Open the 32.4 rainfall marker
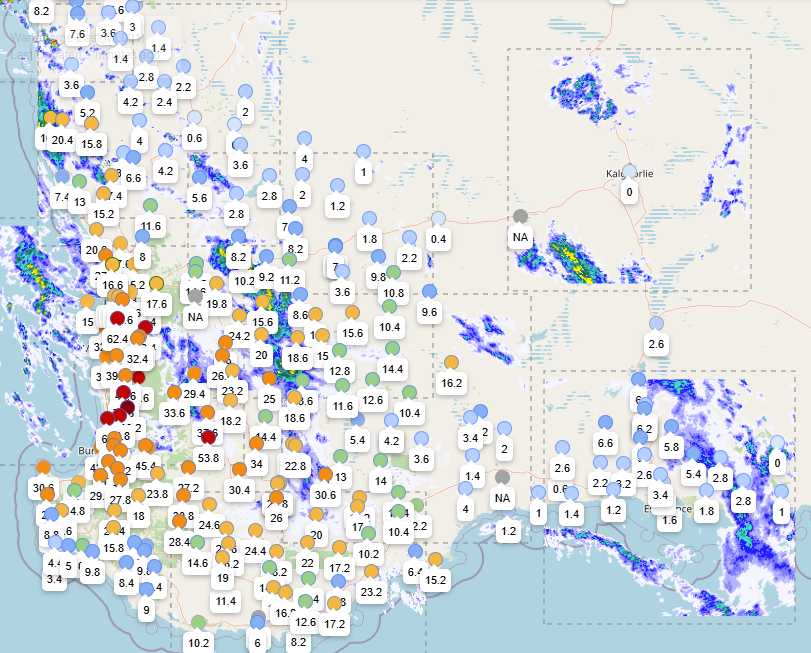This screenshot has width=811, height=653. [x=138, y=338]
